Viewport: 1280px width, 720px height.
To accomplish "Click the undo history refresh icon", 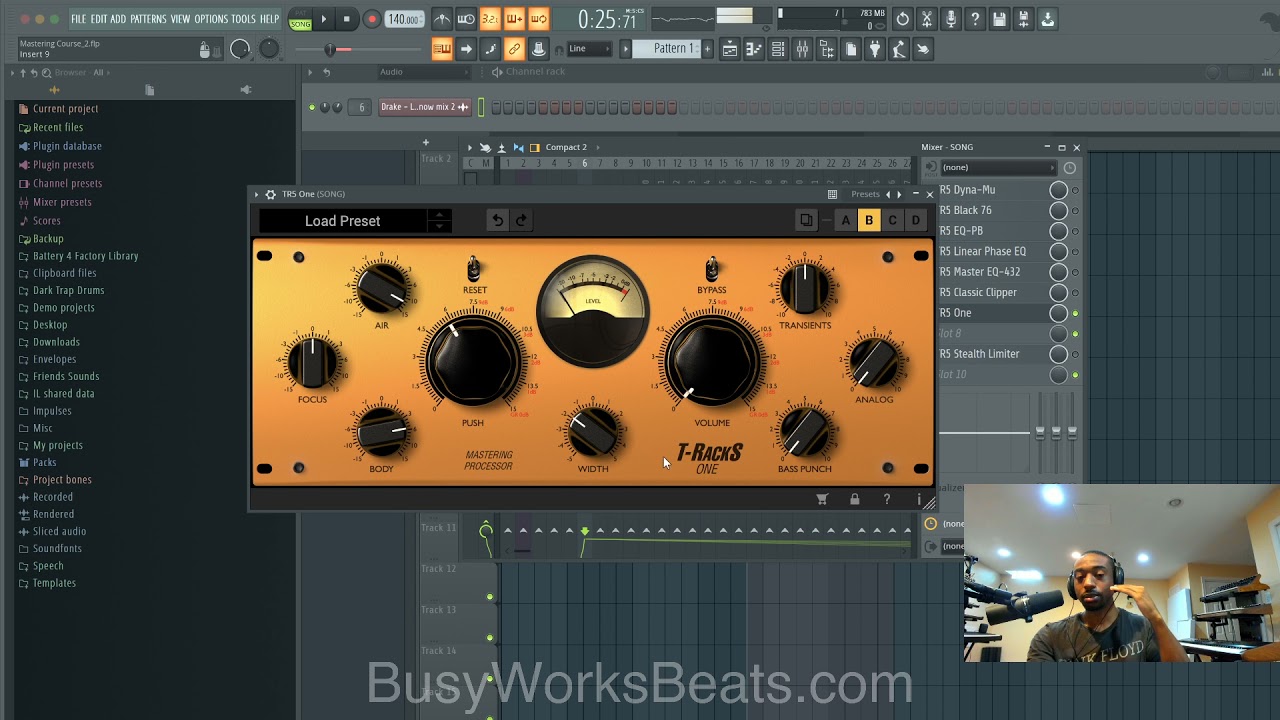I will pos(903,19).
